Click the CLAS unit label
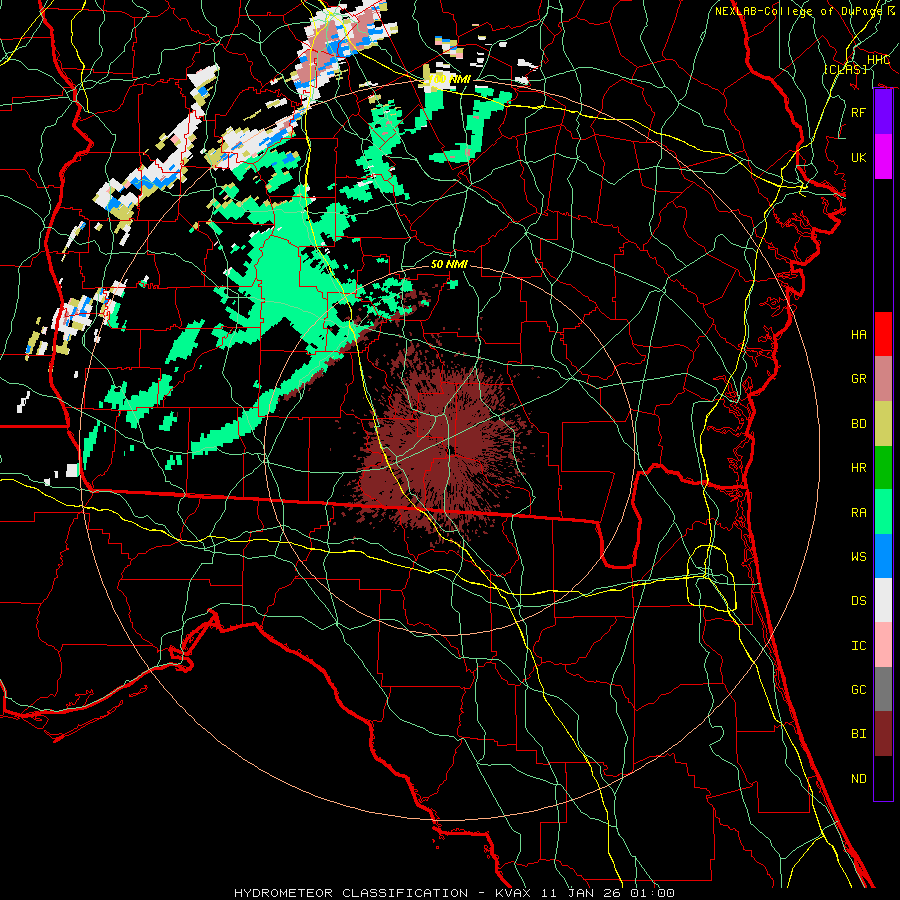Image resolution: width=900 pixels, height=900 pixels. point(845,70)
